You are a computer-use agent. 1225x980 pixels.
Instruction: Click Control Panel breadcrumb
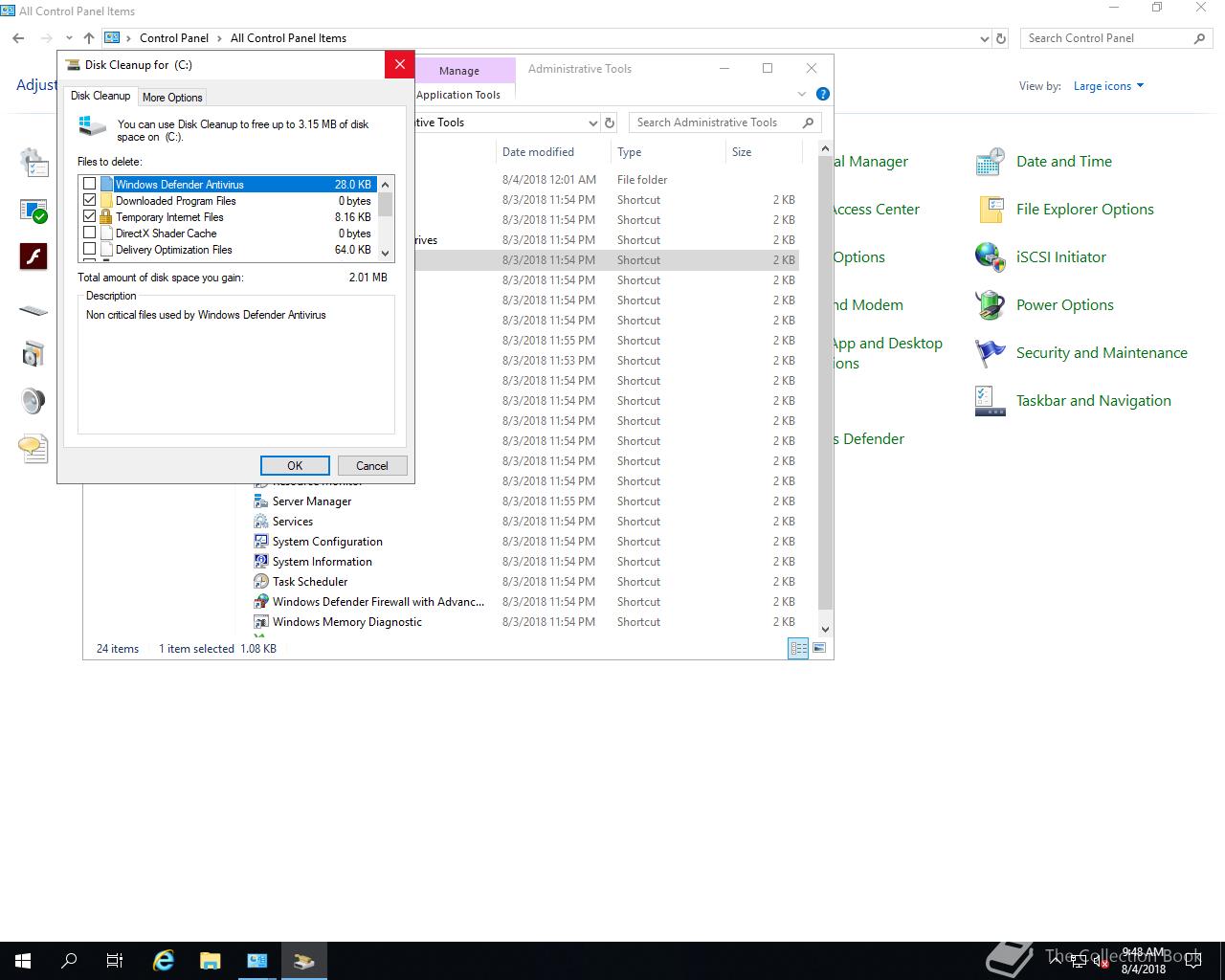pos(174,38)
